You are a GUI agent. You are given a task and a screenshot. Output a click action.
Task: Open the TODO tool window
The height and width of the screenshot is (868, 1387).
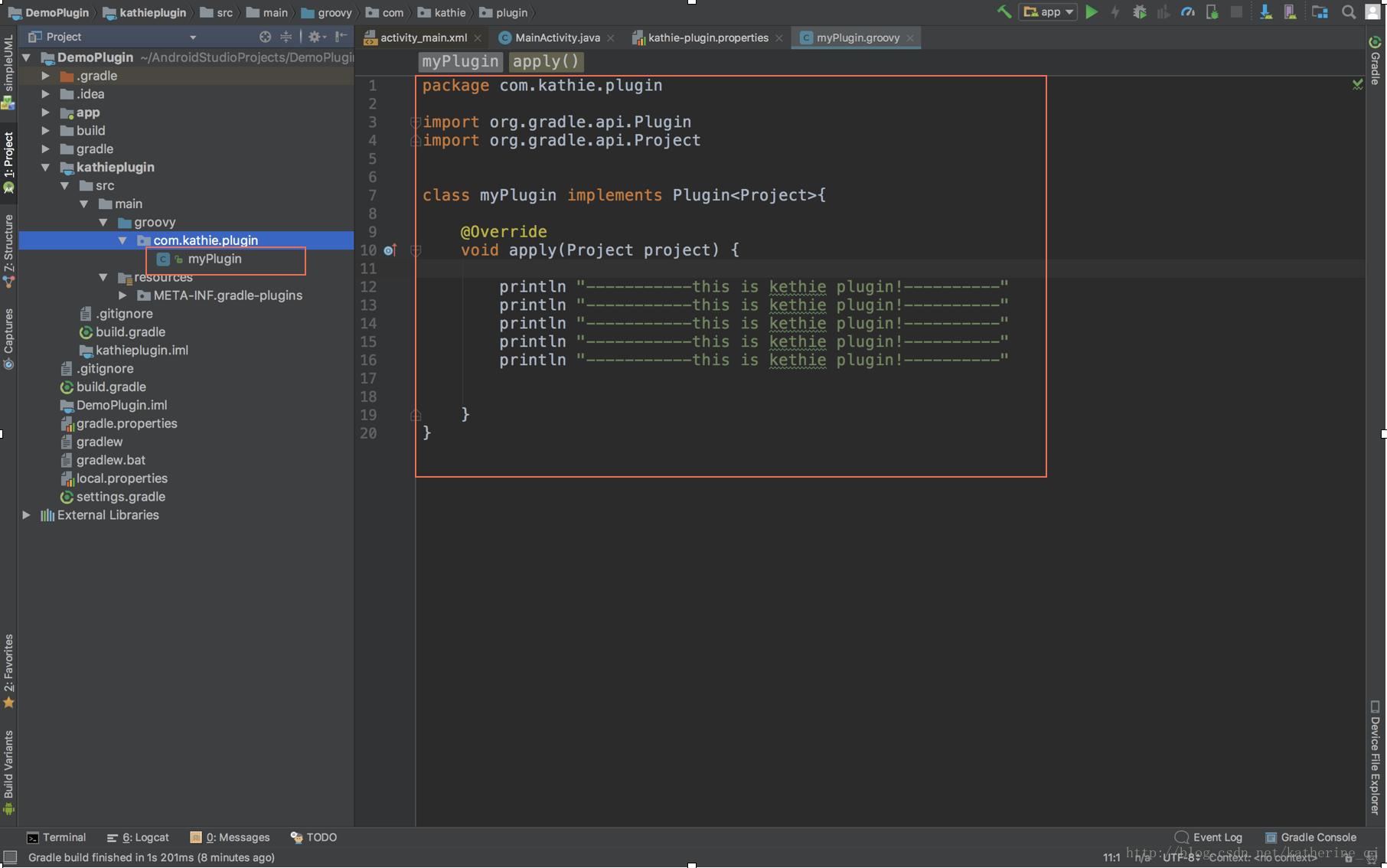(313, 837)
